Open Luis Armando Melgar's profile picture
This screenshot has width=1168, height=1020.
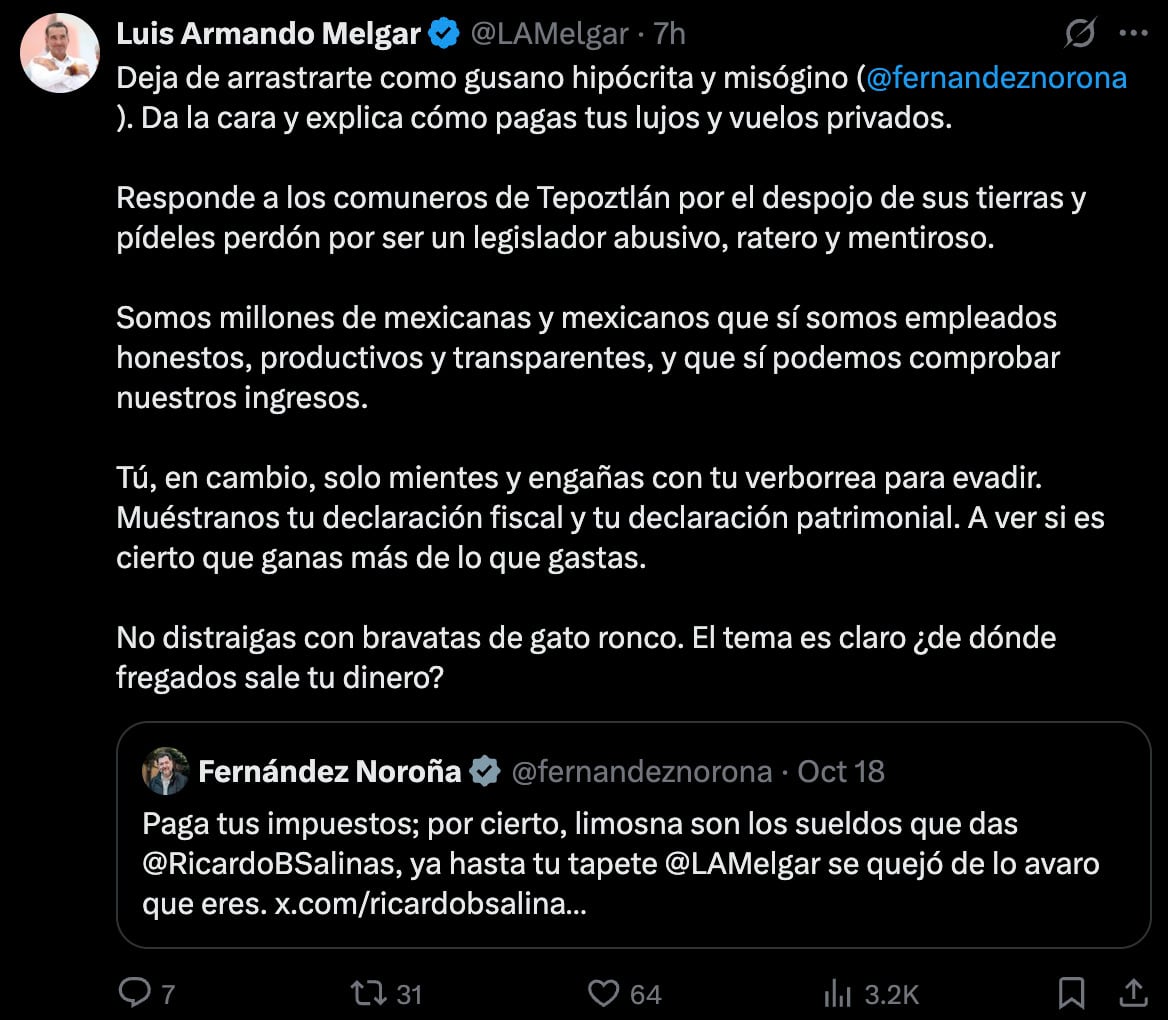click(60, 53)
